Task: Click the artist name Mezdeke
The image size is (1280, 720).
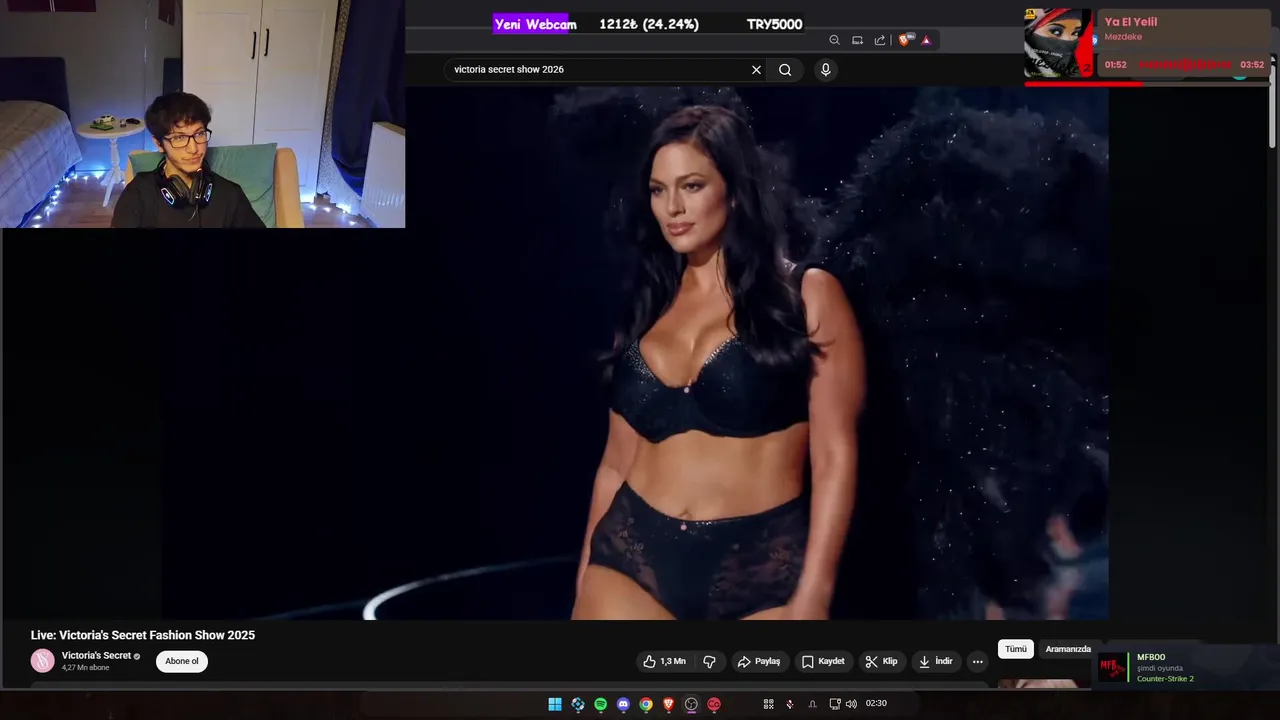Action: 1123,37
